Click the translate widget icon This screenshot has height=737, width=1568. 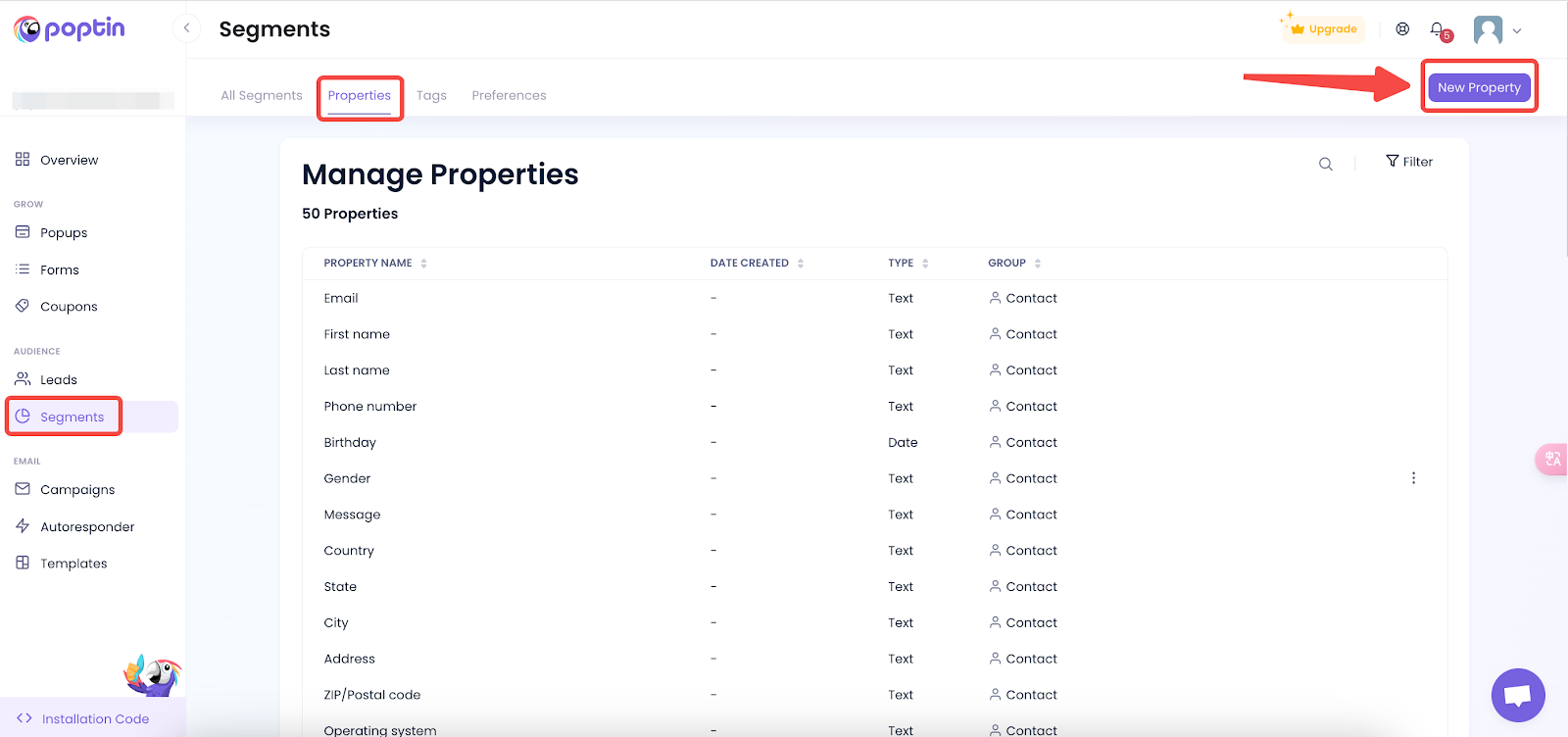point(1552,459)
